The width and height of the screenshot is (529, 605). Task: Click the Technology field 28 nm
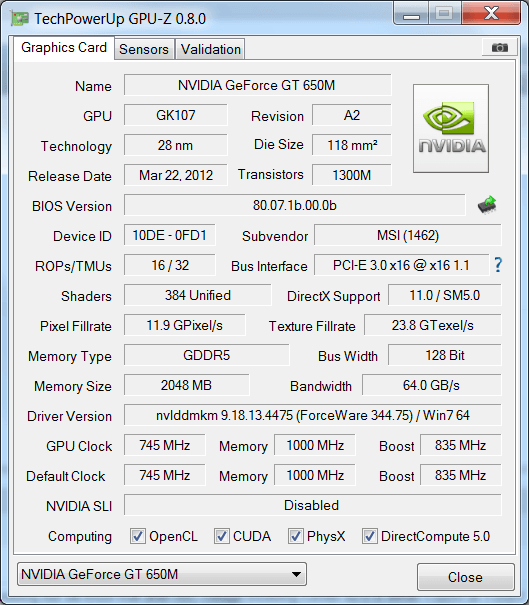click(176, 145)
